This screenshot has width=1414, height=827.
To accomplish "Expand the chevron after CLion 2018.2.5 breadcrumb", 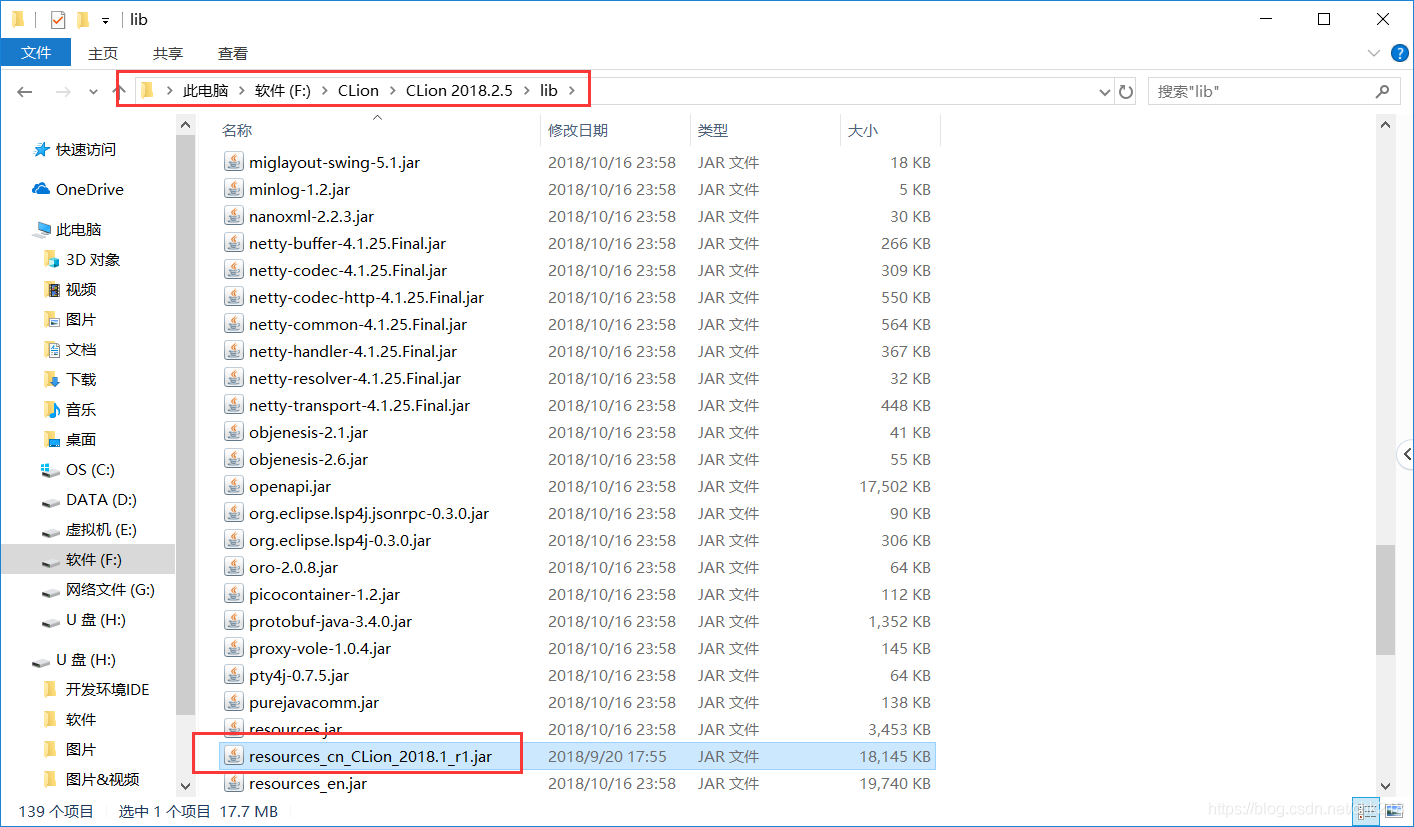I will pos(525,91).
